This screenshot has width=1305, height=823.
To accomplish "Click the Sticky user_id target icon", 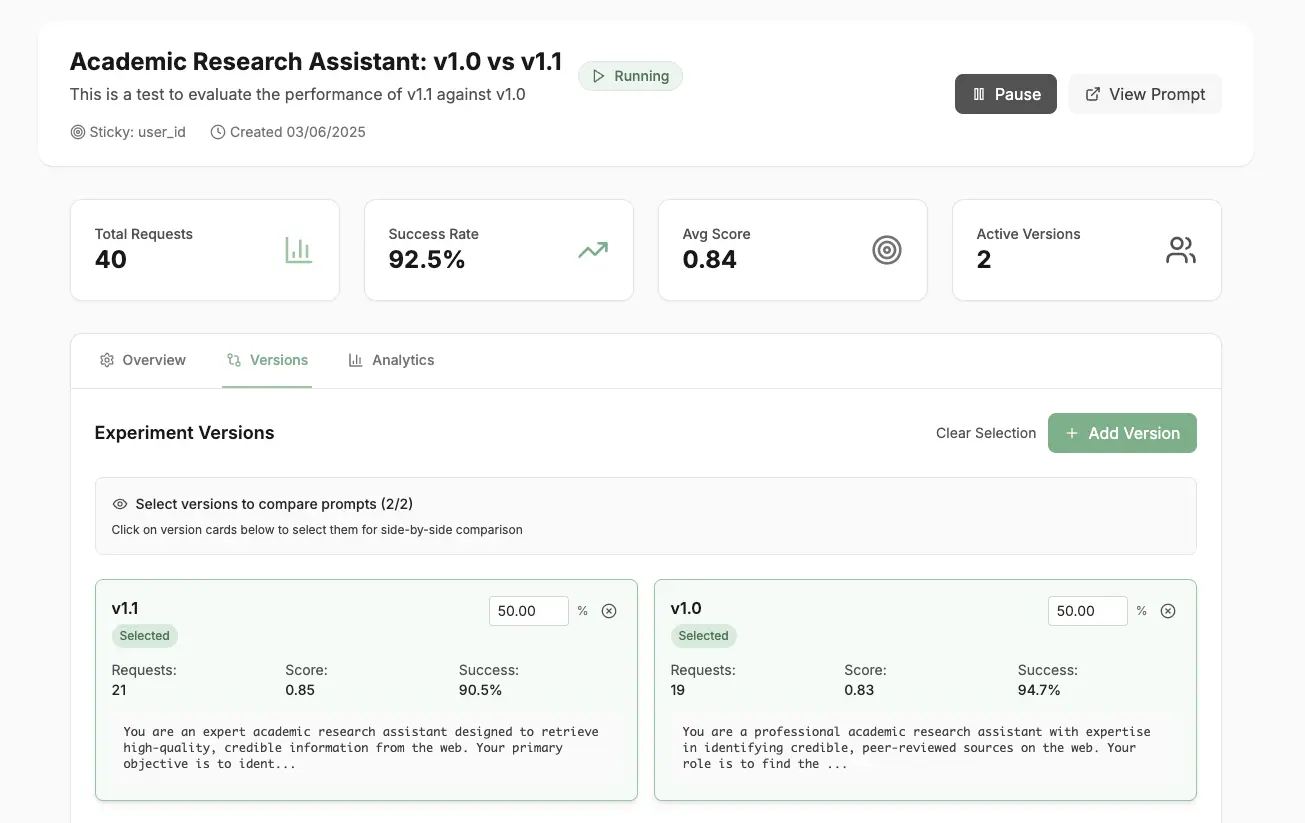I will tap(77, 132).
